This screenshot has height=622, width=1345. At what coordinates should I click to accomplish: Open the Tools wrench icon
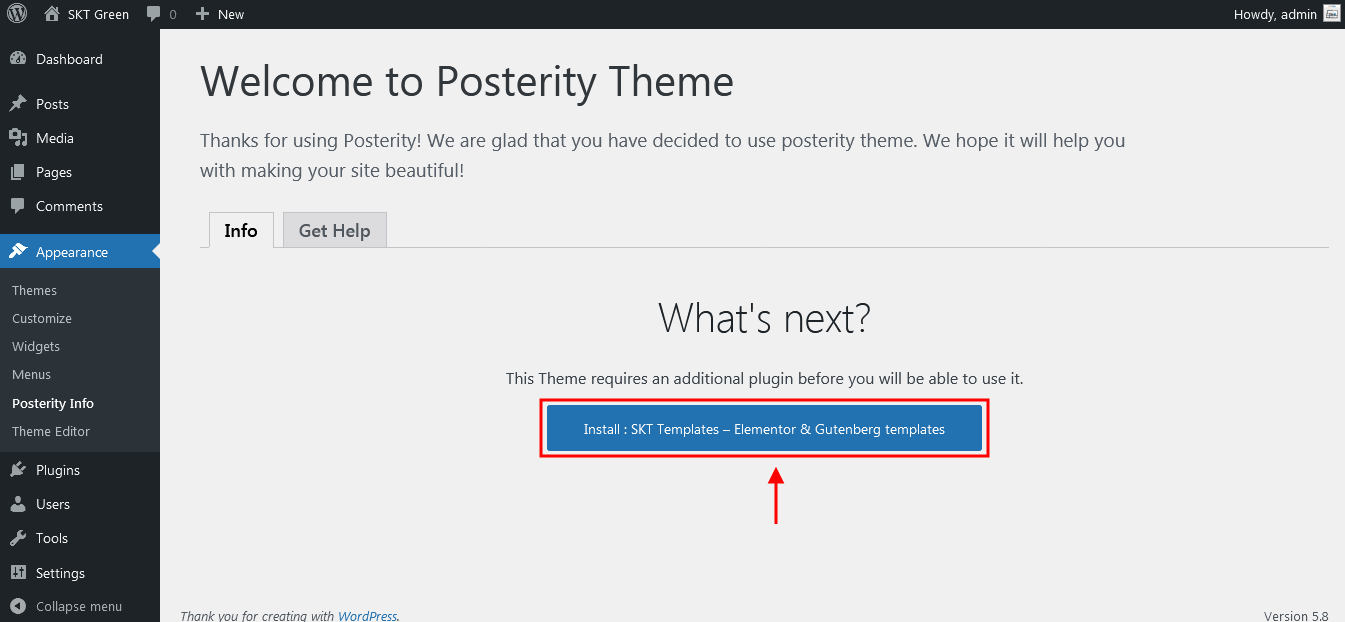click(x=18, y=538)
